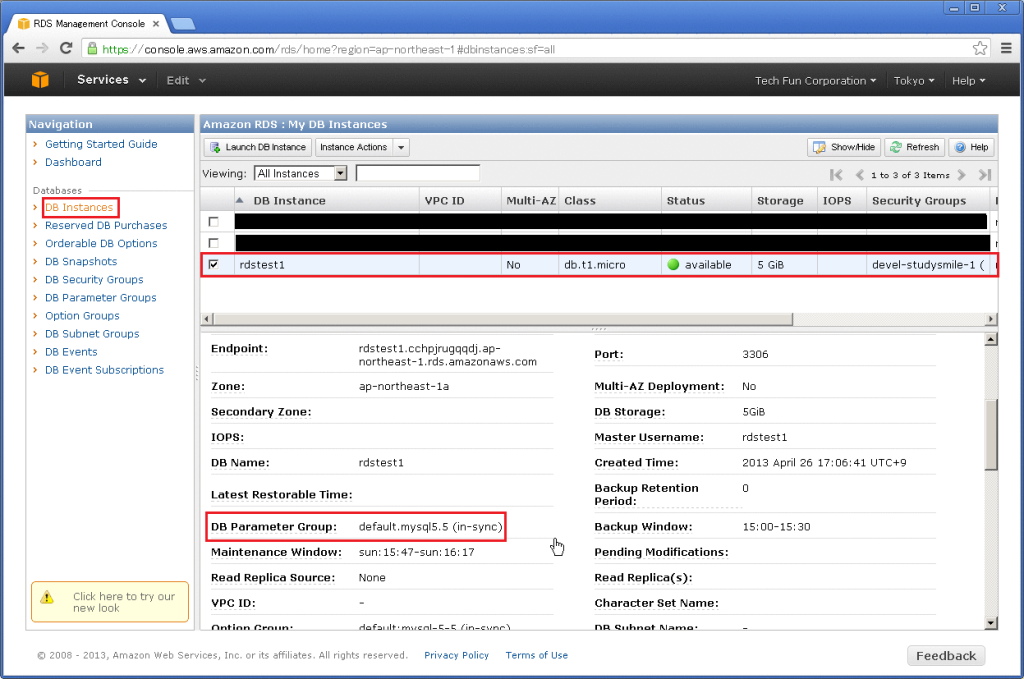The height and width of the screenshot is (679, 1024).
Task: Go to Dashboard in navigation
Action: tap(73, 162)
